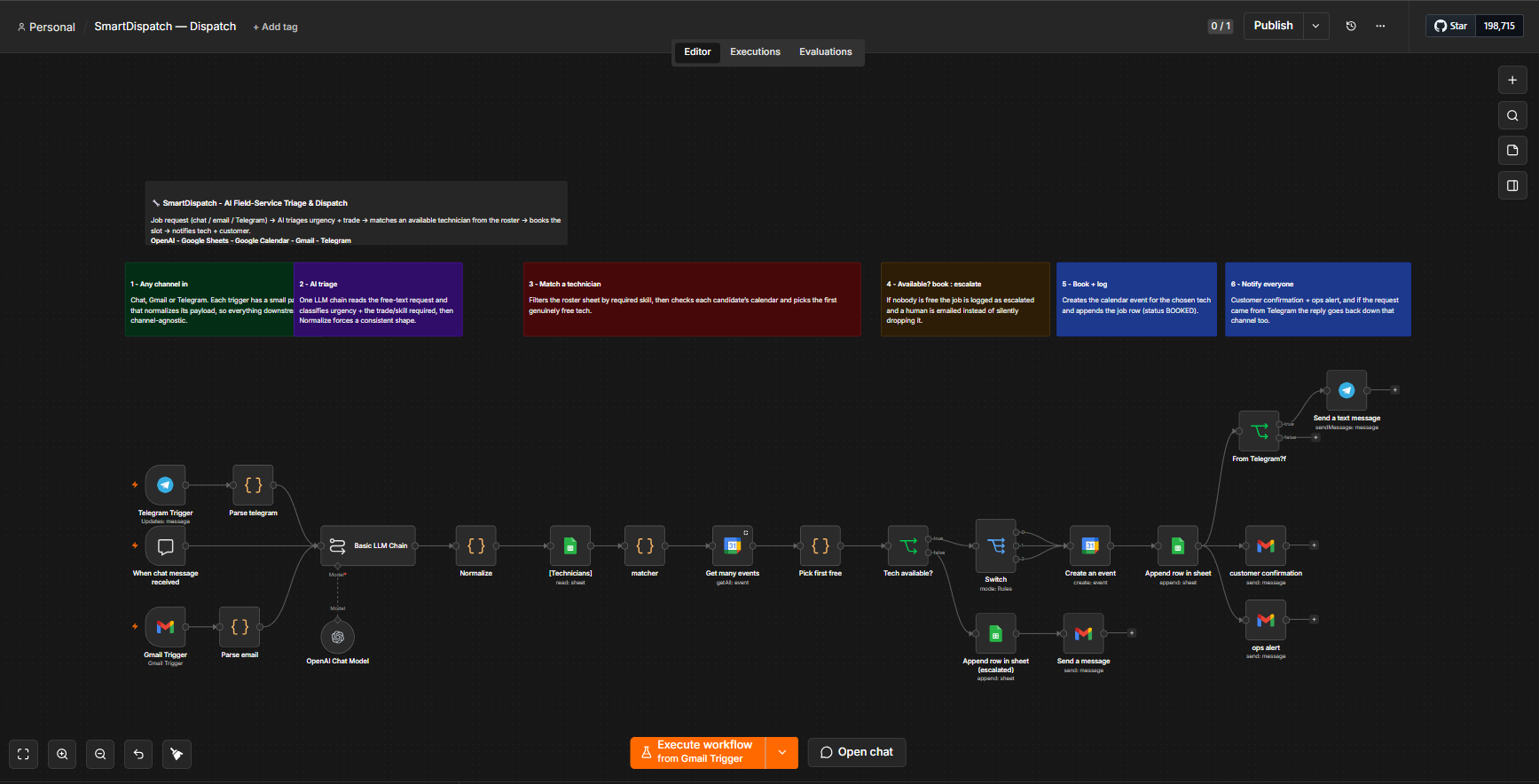1539x784 pixels.
Task: Expand the Execute workflow trigger dropdown
Action: click(x=781, y=752)
